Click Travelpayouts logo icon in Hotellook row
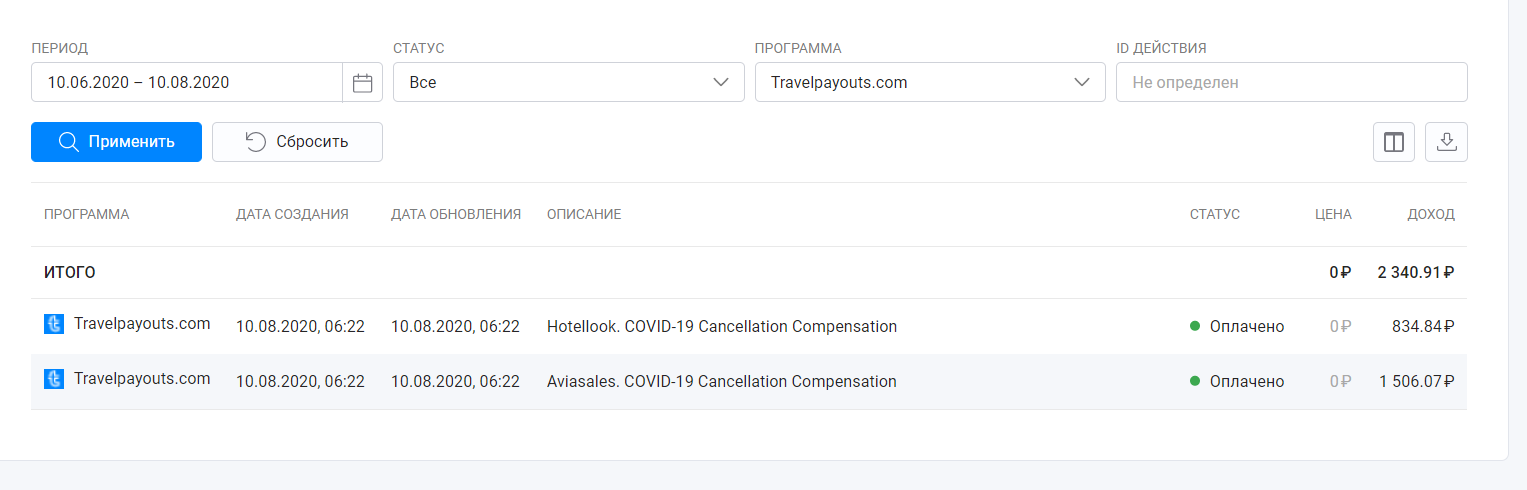1527x490 pixels. 54,324
